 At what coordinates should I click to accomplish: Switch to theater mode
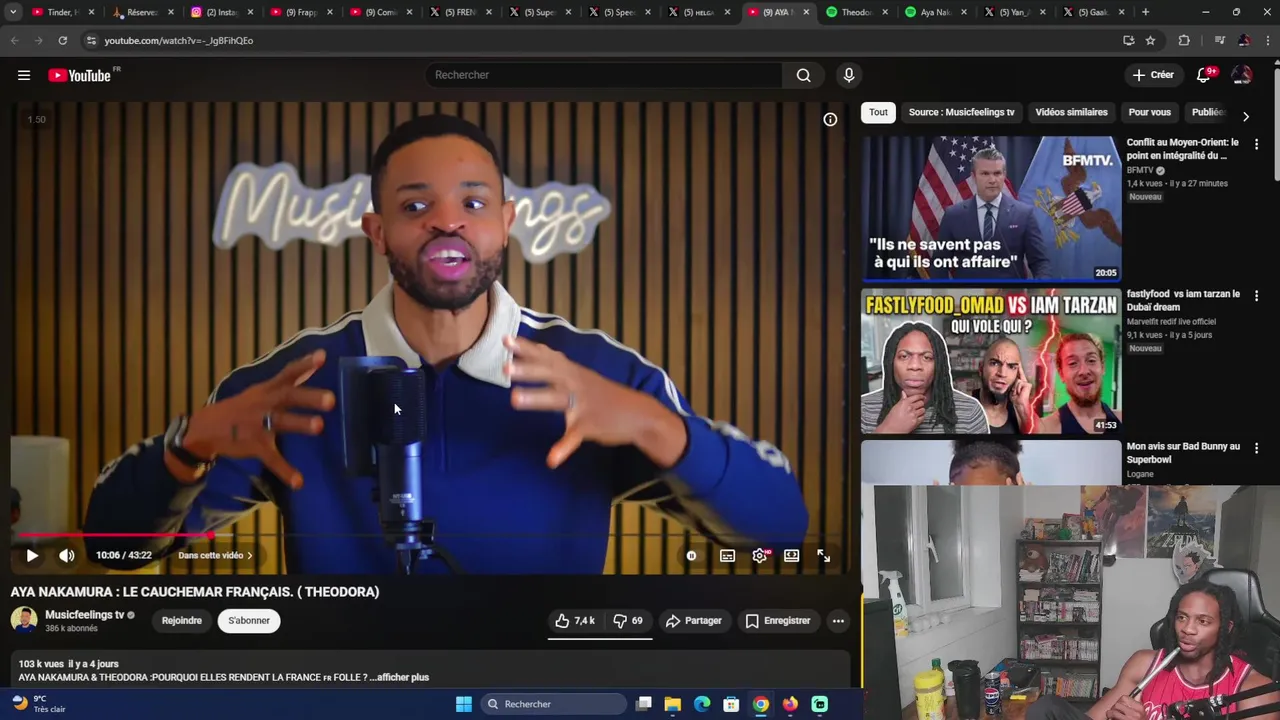(x=791, y=556)
